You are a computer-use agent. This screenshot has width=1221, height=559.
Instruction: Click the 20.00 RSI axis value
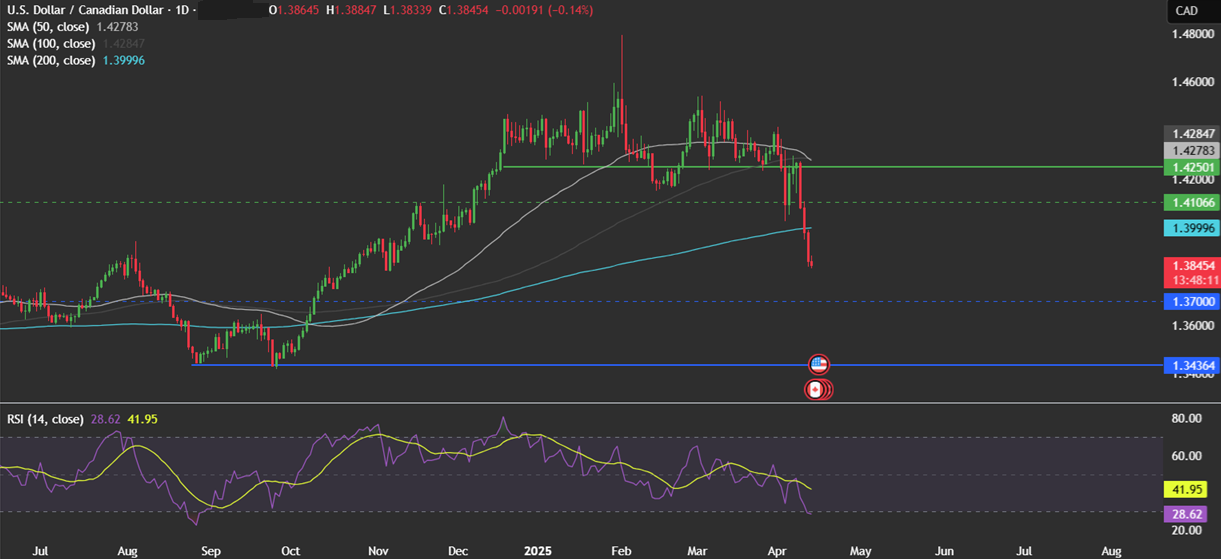click(x=1186, y=530)
